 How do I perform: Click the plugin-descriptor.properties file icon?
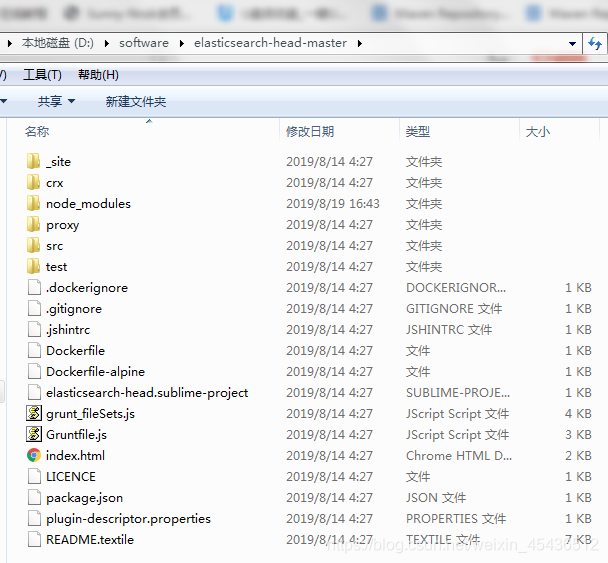[34, 518]
